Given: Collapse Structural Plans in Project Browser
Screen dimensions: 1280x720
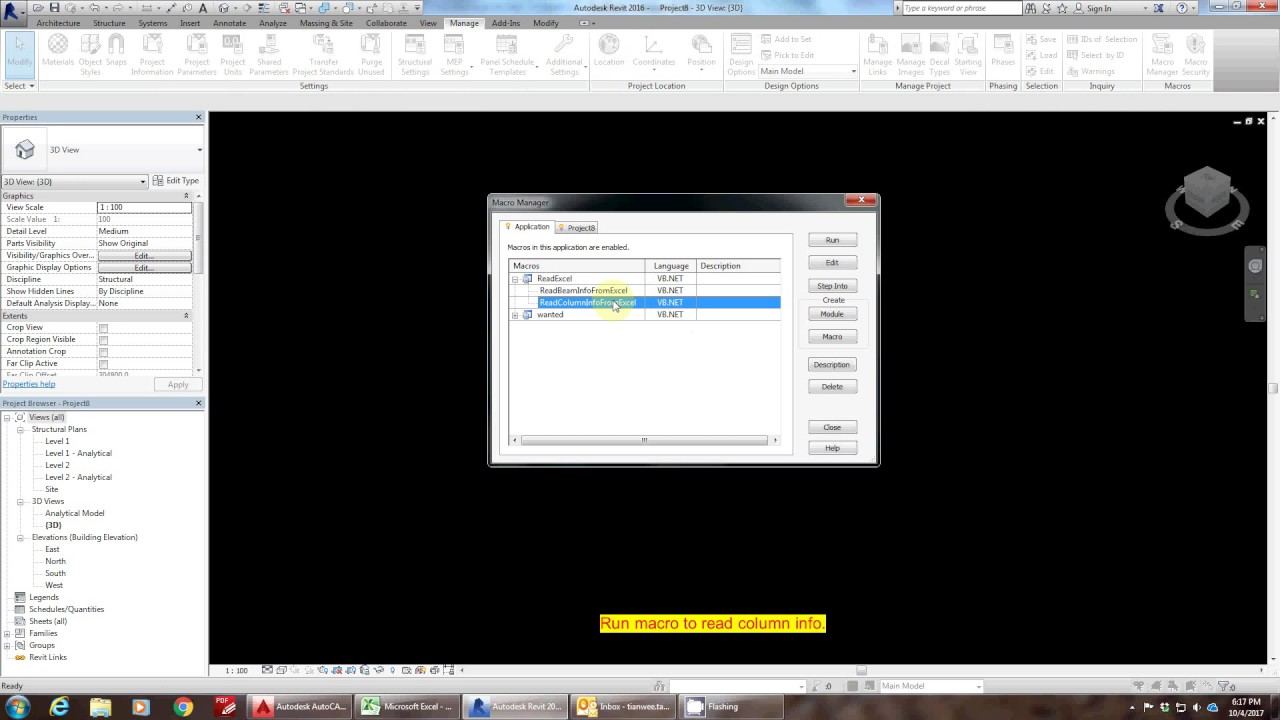Looking at the screenshot, I should [x=20, y=429].
